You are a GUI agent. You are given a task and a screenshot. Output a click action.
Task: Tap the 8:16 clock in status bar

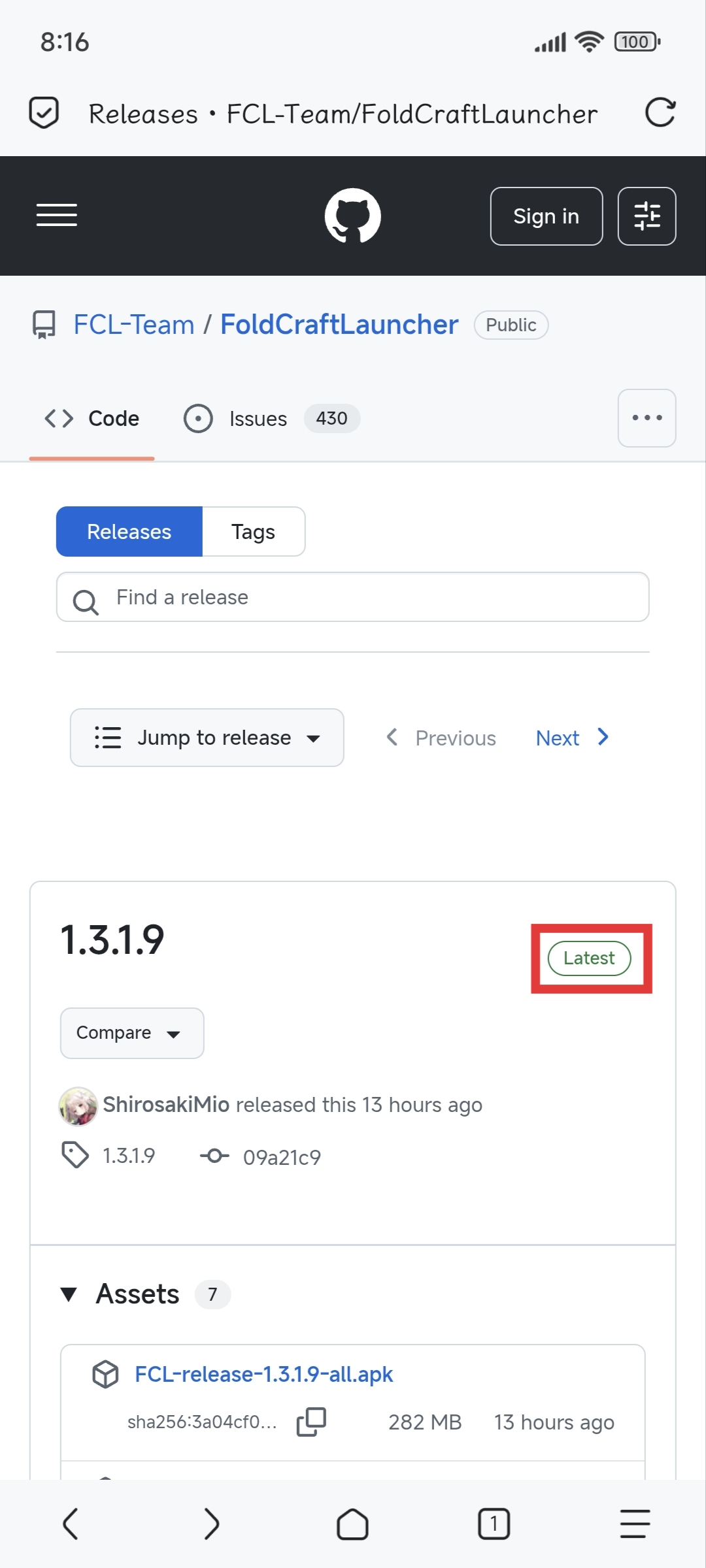(65, 42)
